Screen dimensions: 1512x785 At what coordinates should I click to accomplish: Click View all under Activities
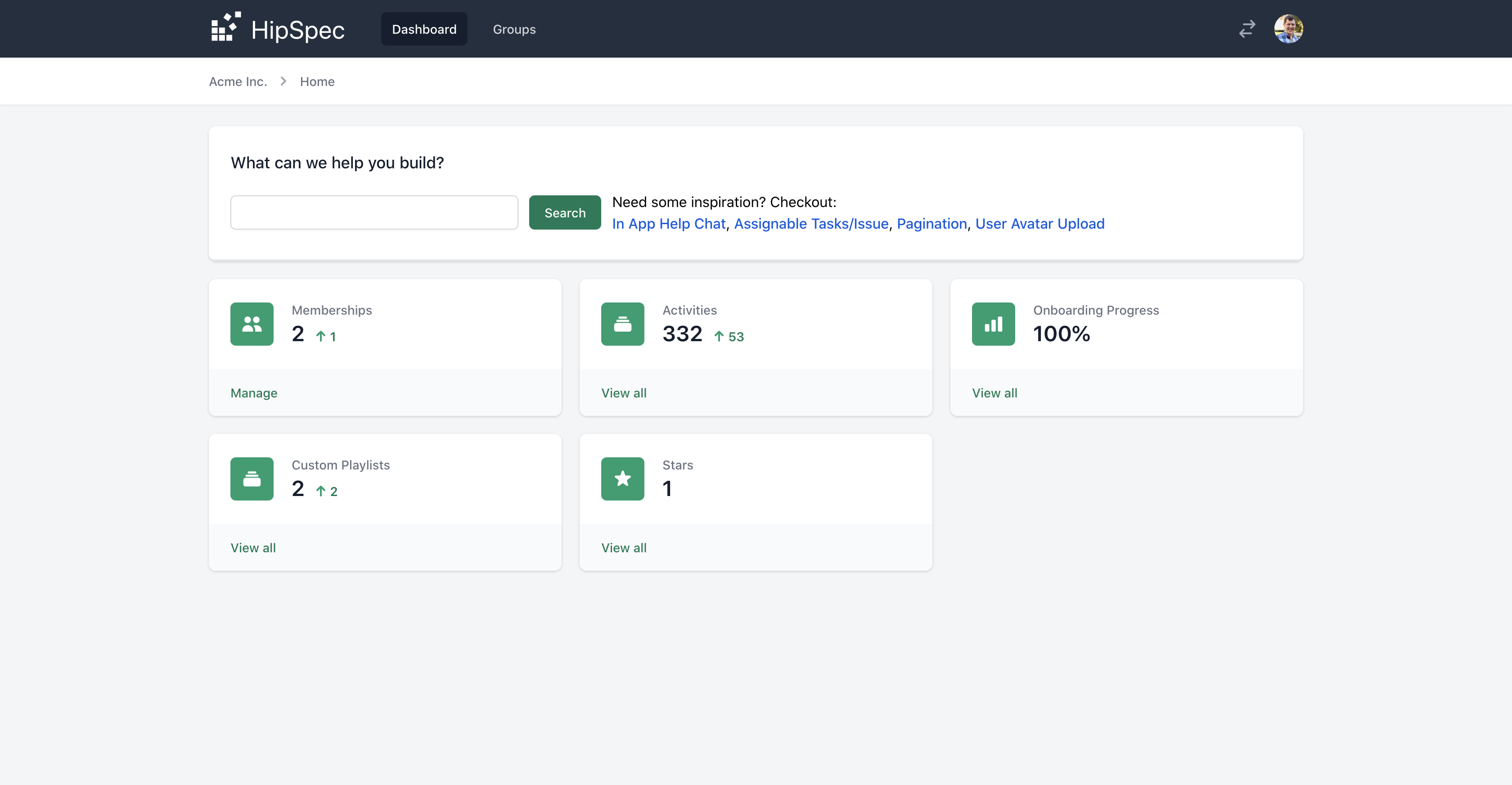(x=623, y=393)
